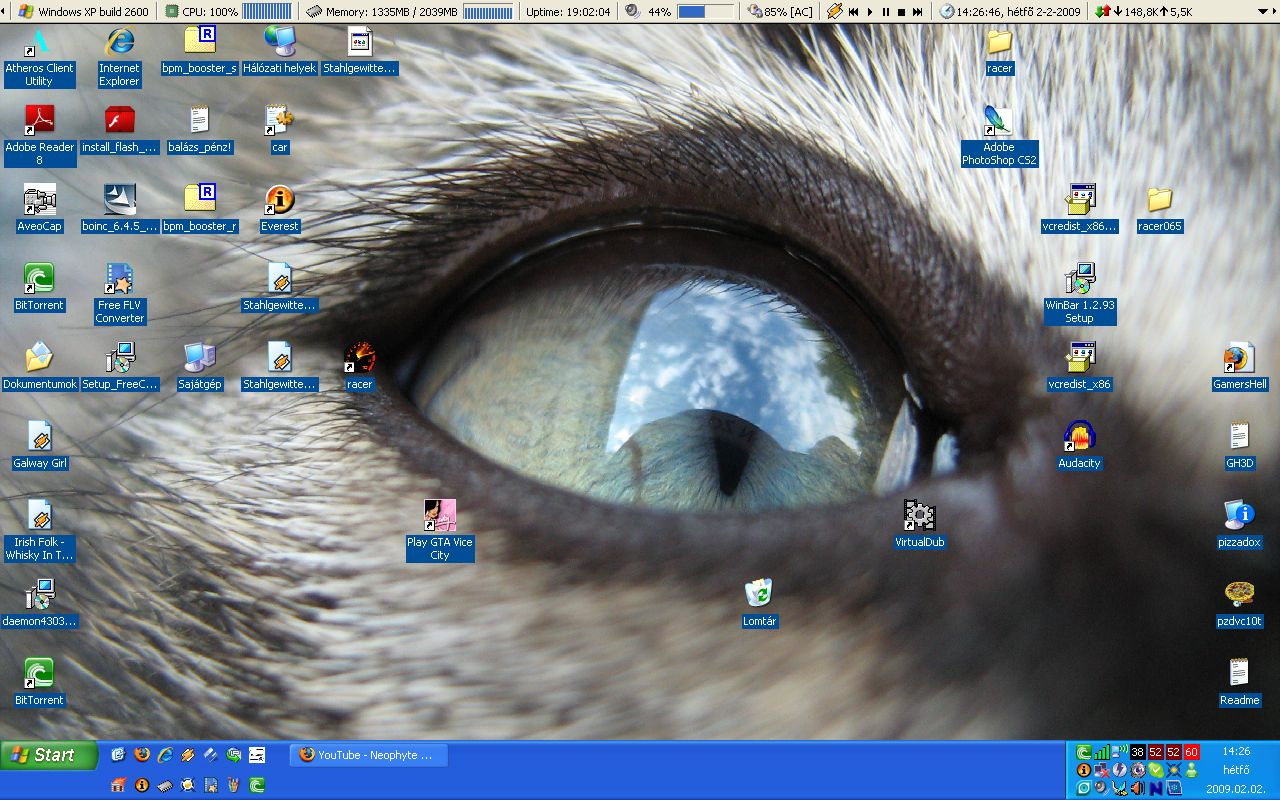Viewport: 1280px width, 800px height.
Task: Launch VirtualDub
Action: (x=919, y=526)
